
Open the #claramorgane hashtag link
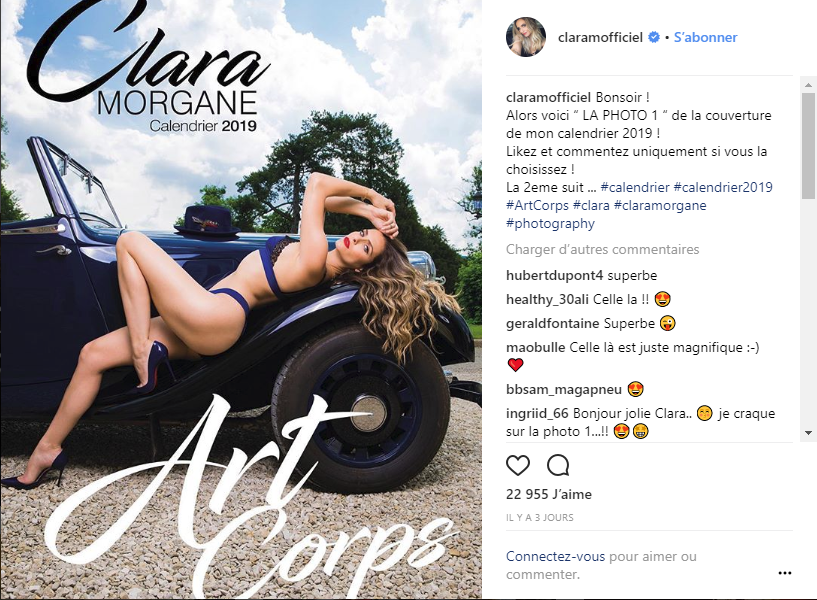pyautogui.click(x=660, y=205)
